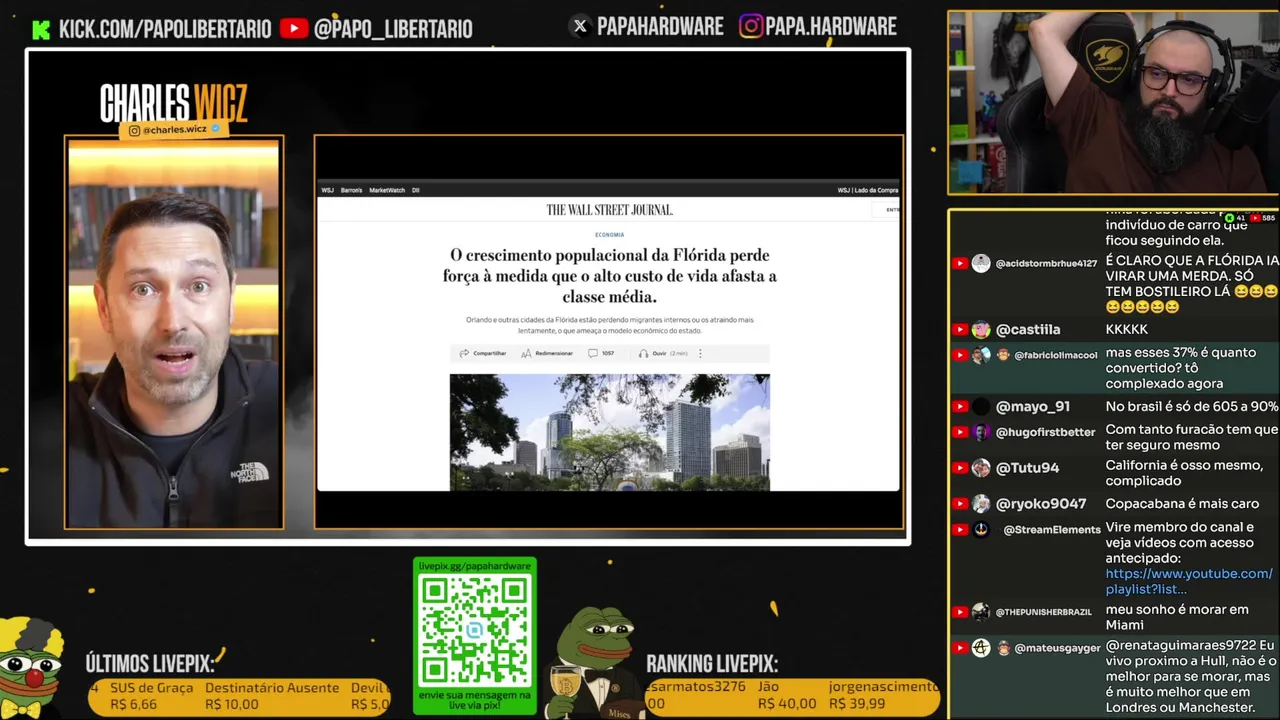Screen dimensions: 1280x720
Task: Click the KKKKK chat message
Action: click(x=1126, y=330)
